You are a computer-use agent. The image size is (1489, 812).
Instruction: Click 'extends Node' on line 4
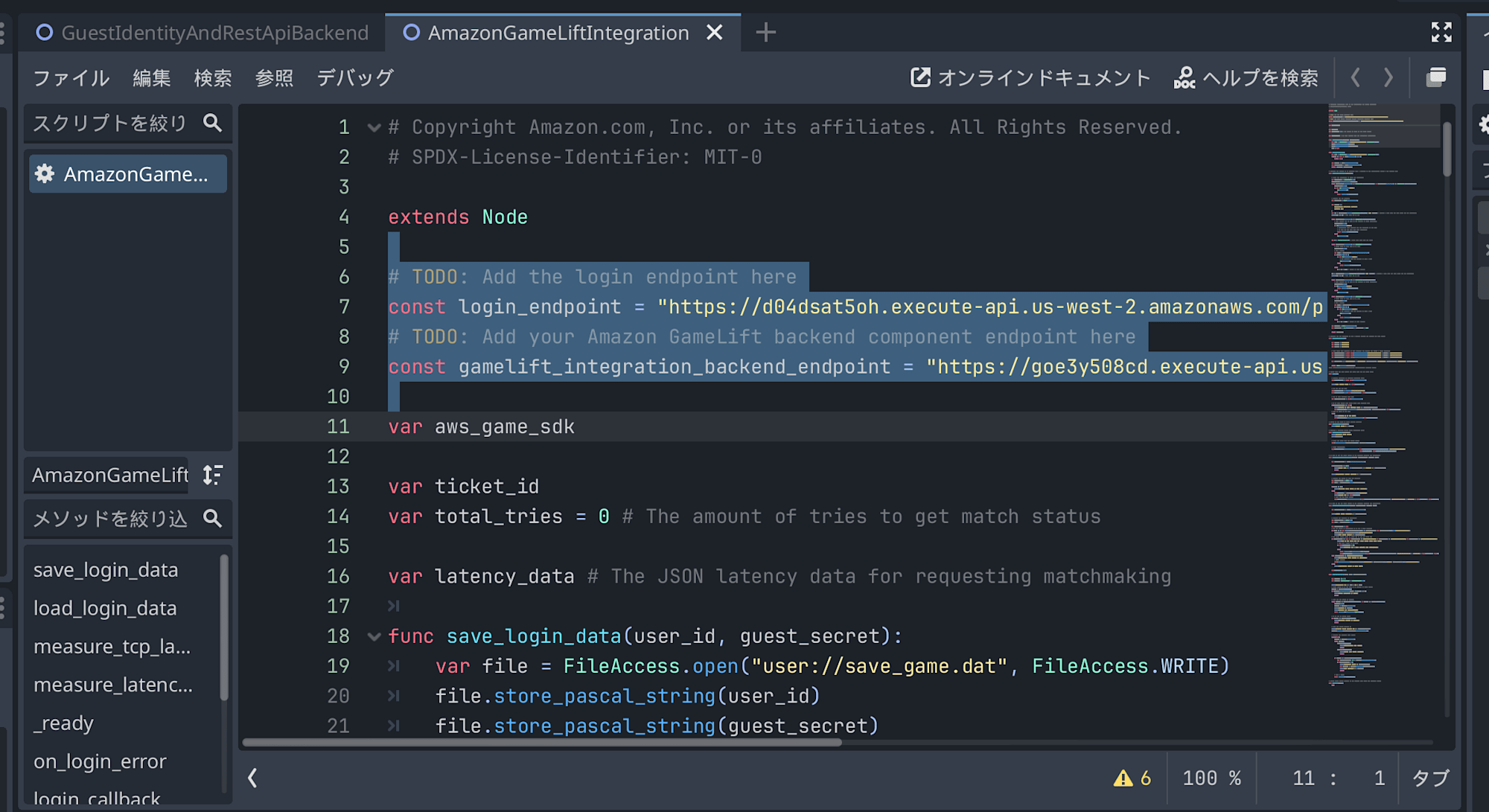click(457, 217)
